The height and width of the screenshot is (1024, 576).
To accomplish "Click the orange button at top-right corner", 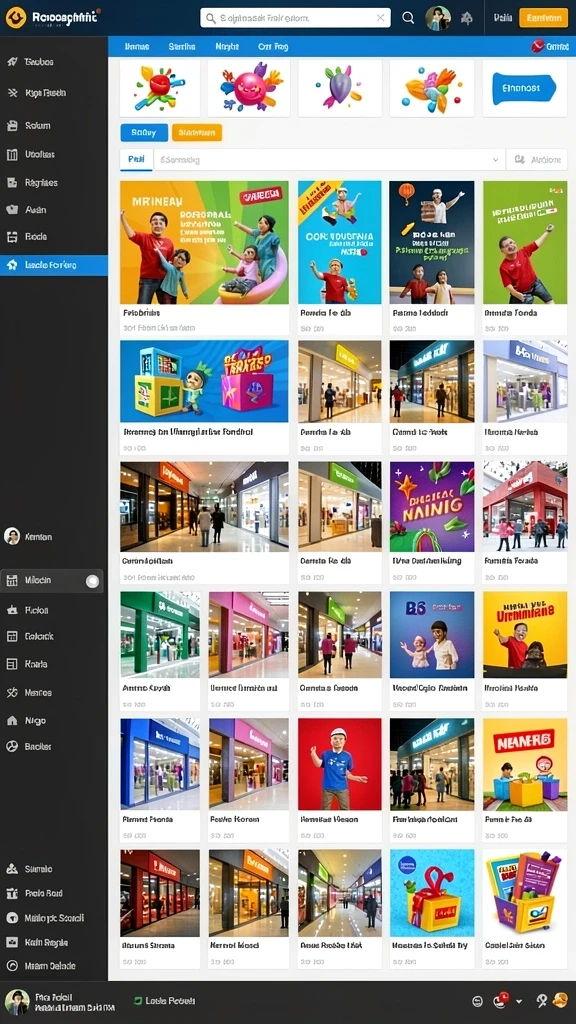I will pos(543,18).
